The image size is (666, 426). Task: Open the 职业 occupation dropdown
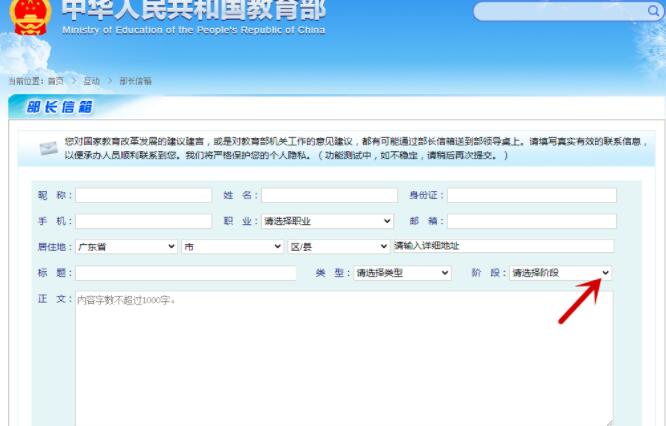[x=327, y=221]
